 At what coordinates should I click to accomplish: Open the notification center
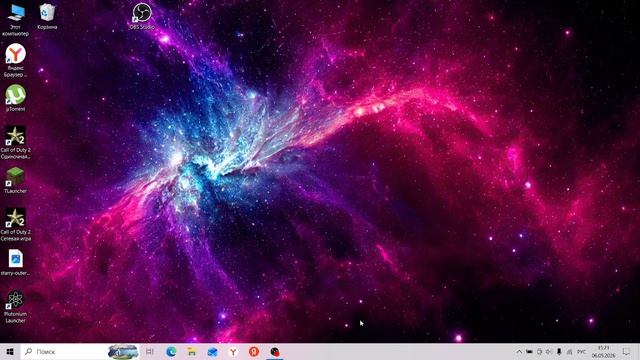click(x=627, y=351)
